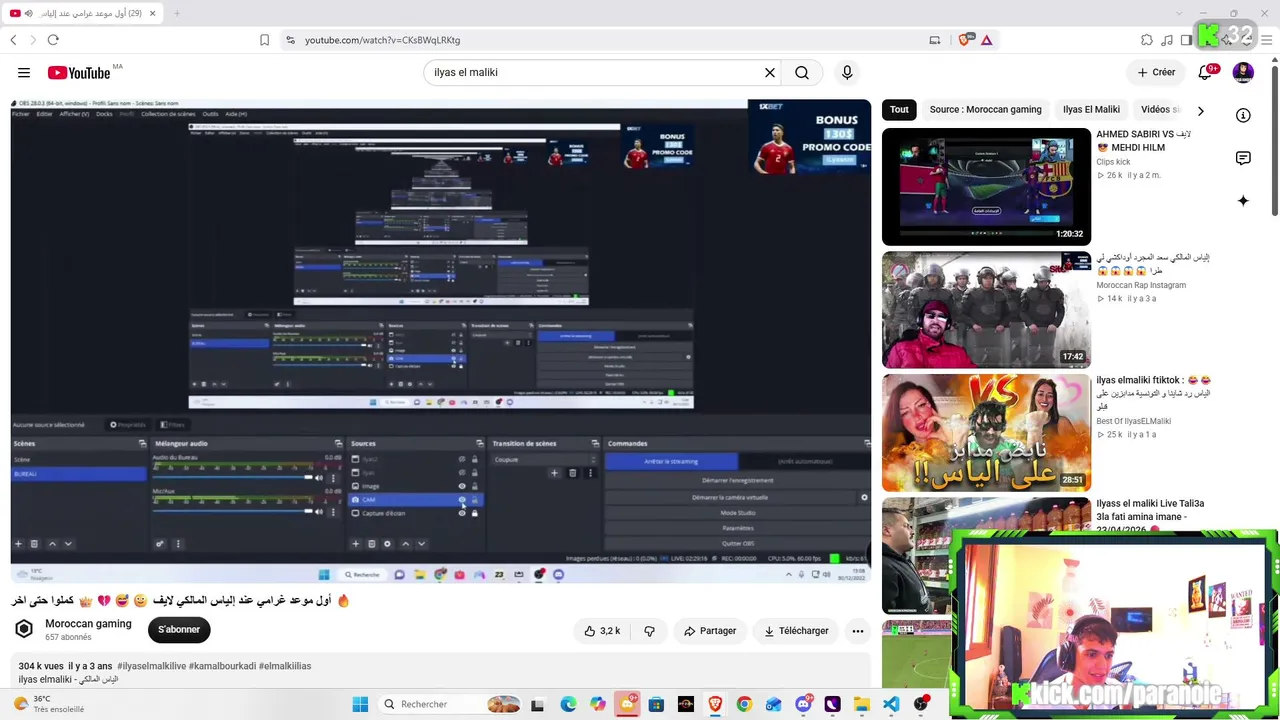Dislike the video with the thumbs-down
The width and height of the screenshot is (1280, 720).
tap(649, 631)
